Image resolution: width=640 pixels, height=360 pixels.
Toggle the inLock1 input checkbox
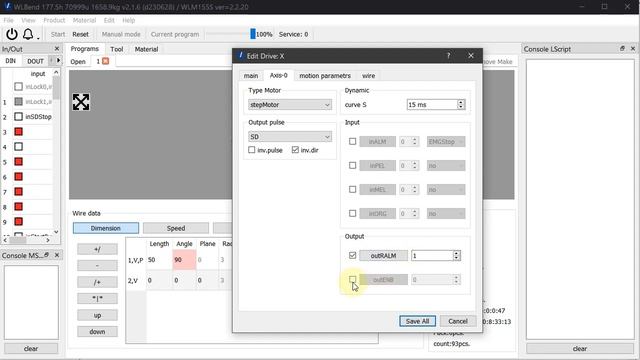tap(18, 102)
